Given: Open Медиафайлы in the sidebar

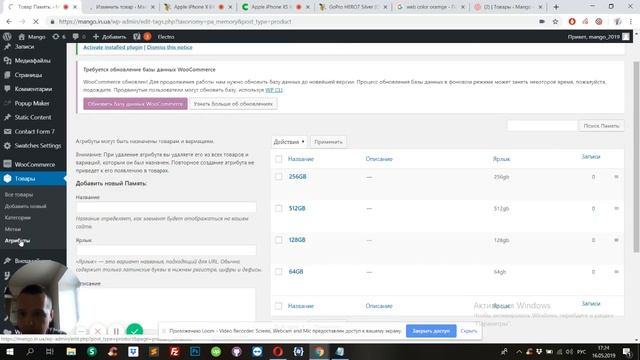Looking at the screenshot, I should tap(33, 60).
